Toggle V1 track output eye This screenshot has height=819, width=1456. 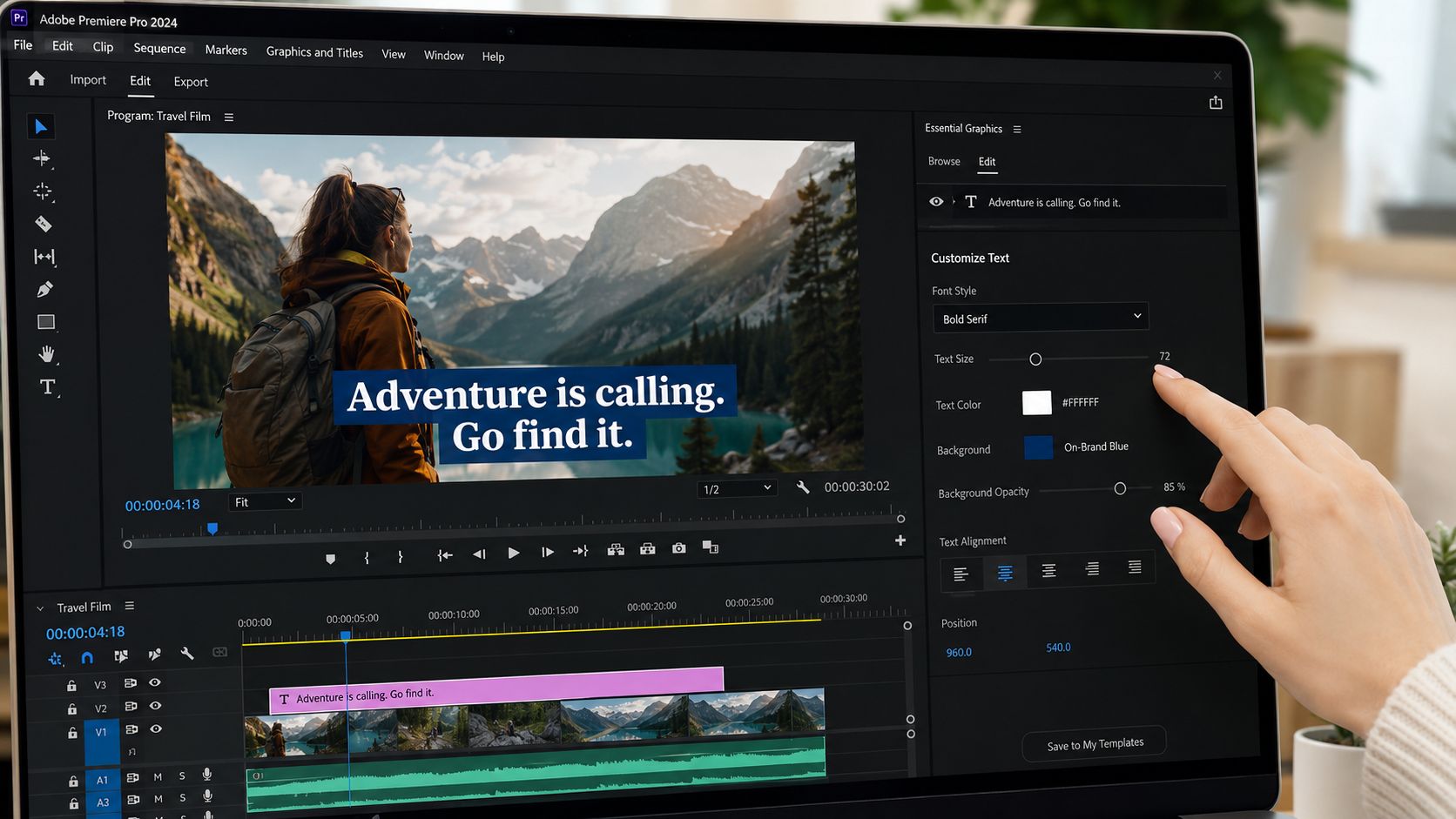tap(156, 729)
